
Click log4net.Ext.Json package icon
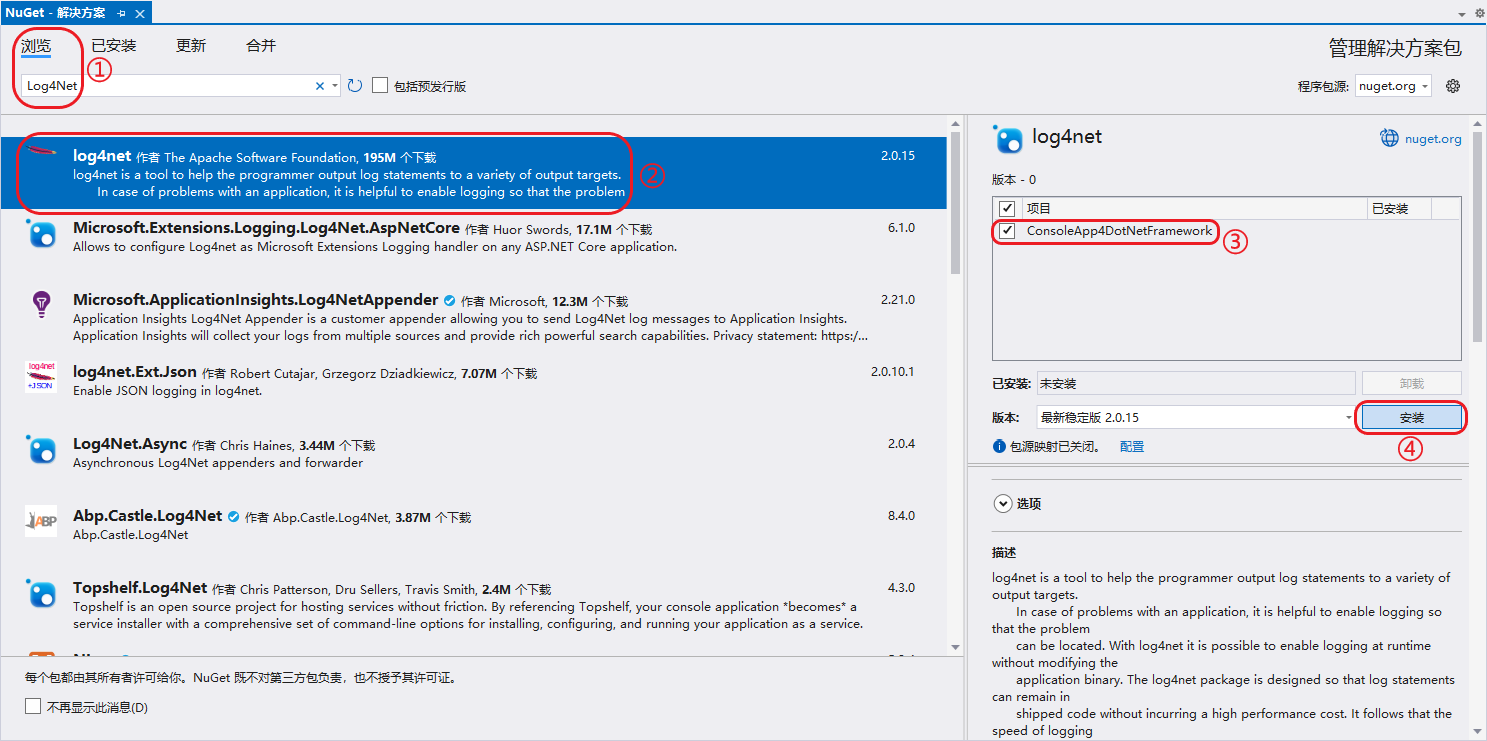41,377
